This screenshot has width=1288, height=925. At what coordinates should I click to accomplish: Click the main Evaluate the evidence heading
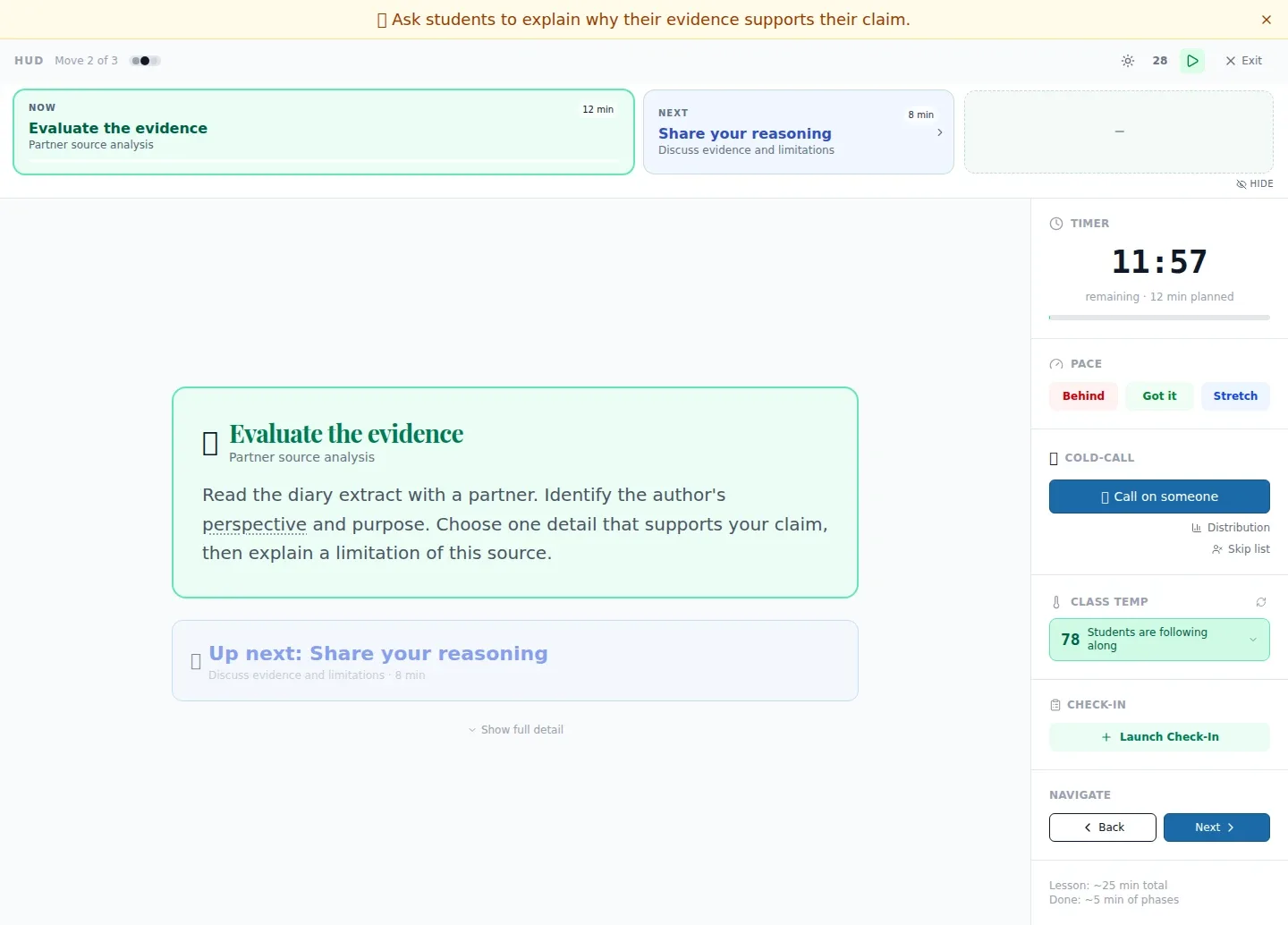[346, 434]
